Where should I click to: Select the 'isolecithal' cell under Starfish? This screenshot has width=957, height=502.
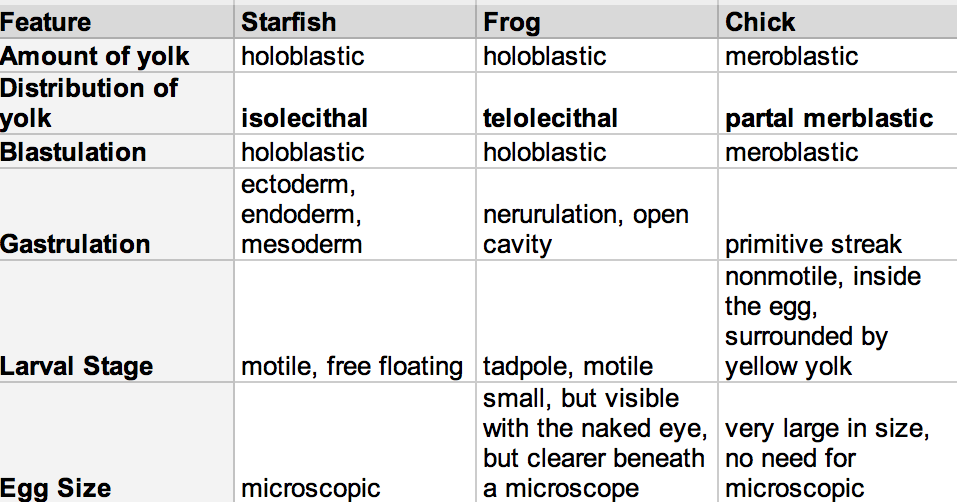305,119
